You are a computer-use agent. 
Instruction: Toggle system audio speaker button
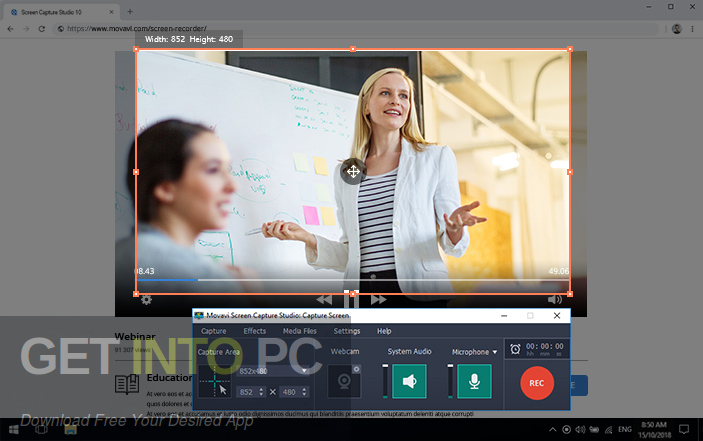[409, 381]
